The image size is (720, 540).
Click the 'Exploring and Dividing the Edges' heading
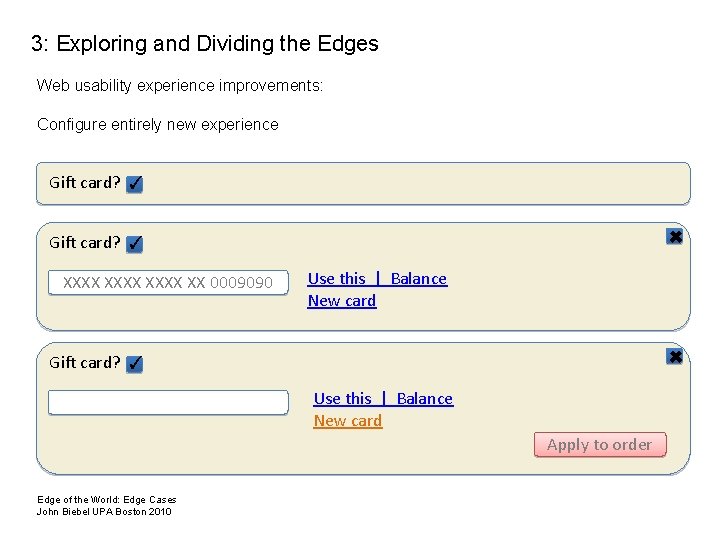tap(205, 44)
